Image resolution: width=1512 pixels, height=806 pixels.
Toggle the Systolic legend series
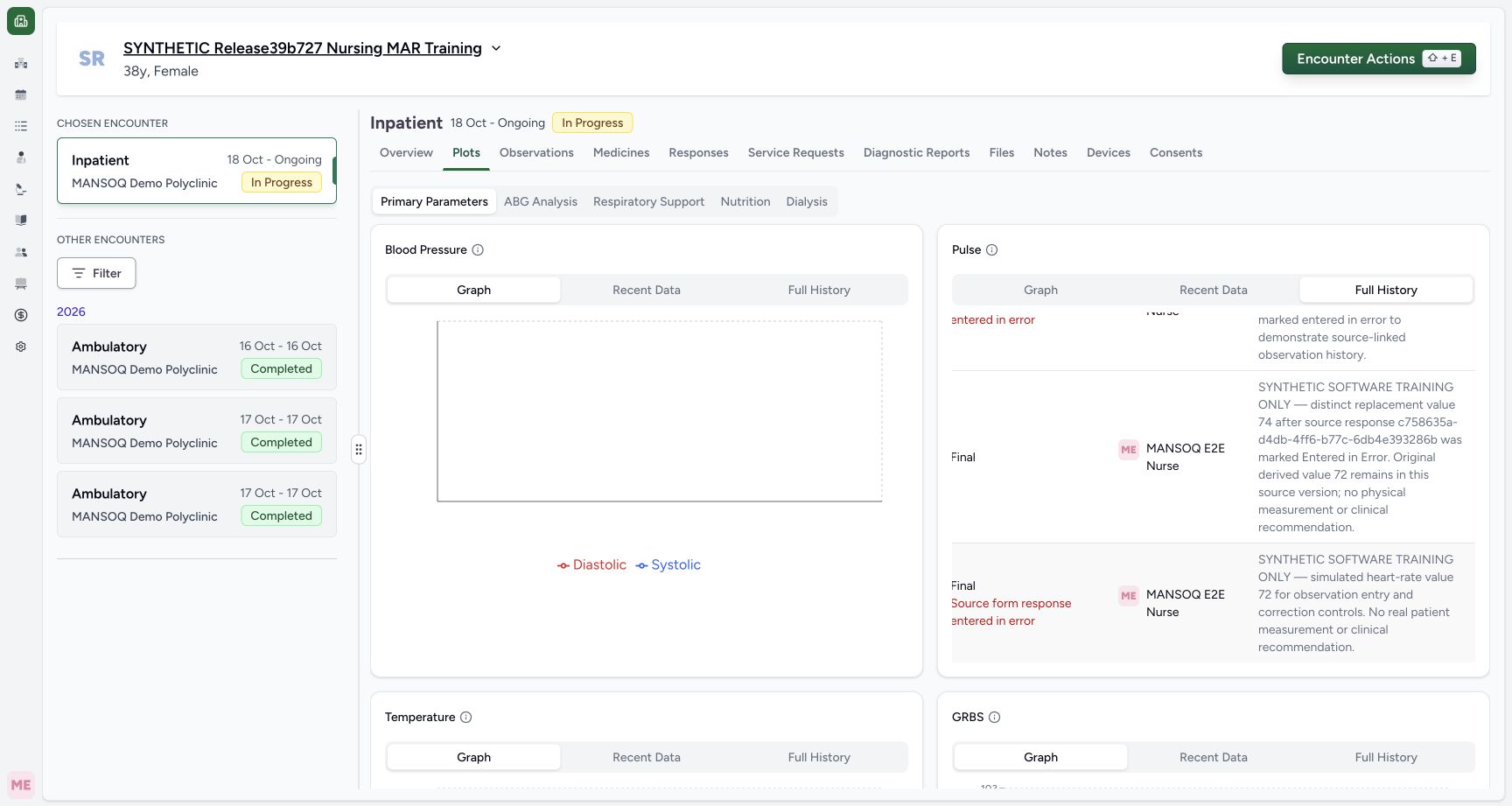coord(668,565)
